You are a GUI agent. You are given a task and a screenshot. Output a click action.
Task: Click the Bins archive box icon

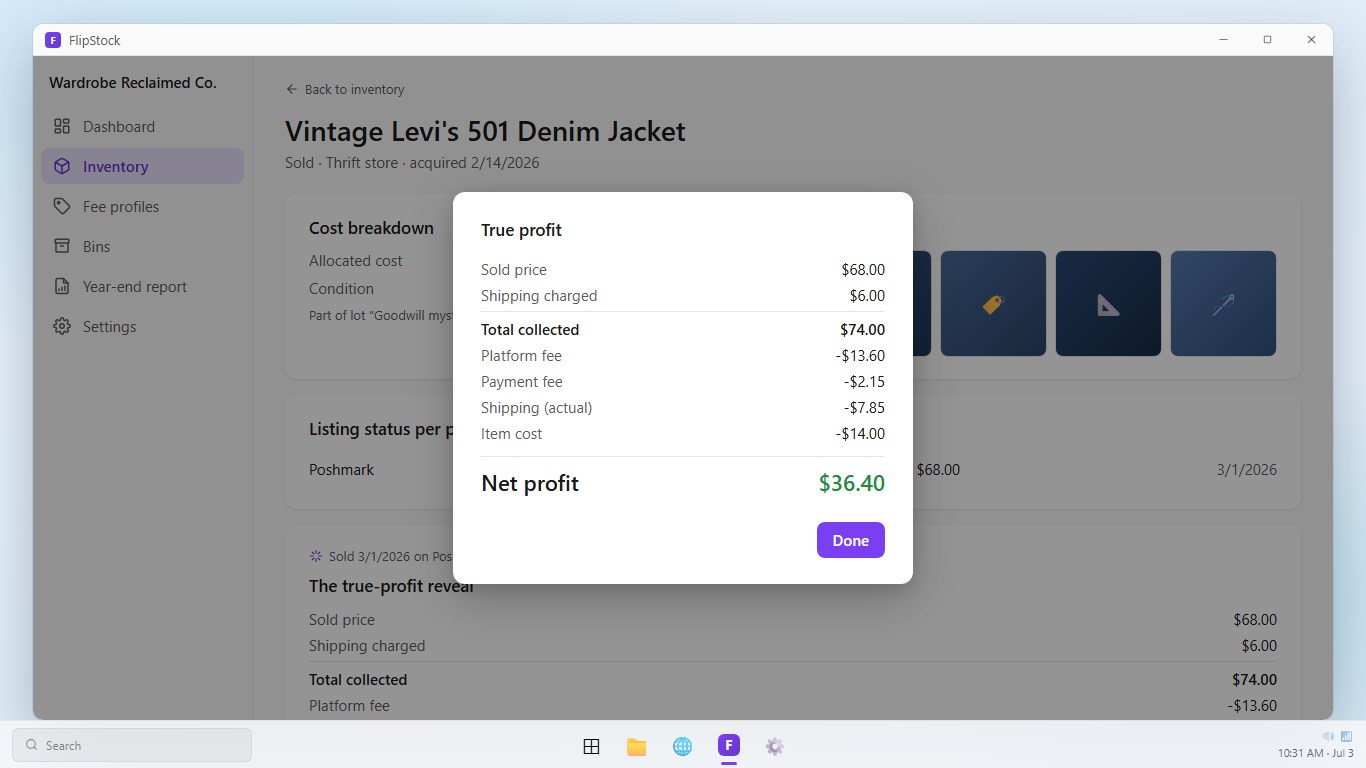point(62,246)
